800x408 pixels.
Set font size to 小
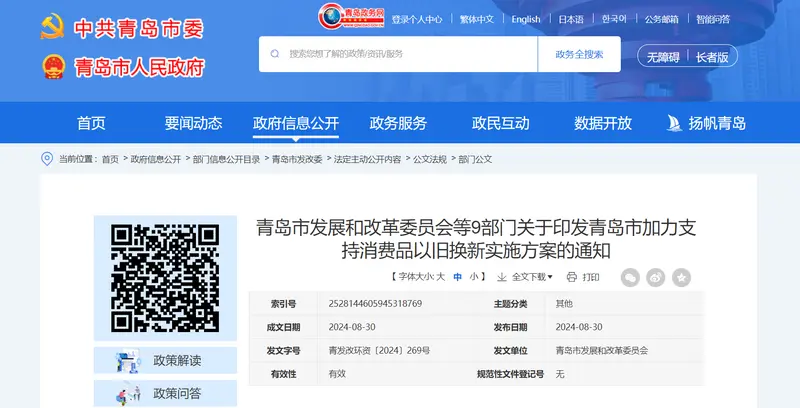tap(474, 276)
